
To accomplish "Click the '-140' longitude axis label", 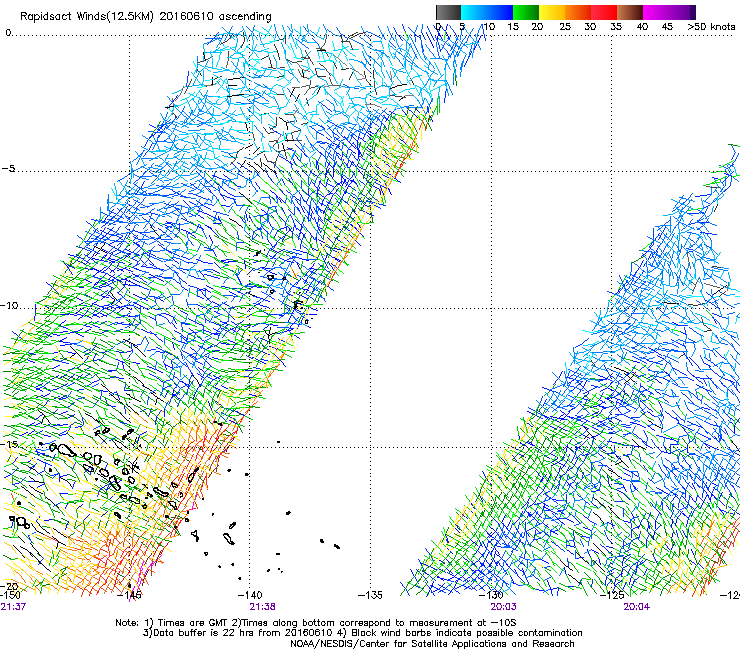I will (249, 595).
